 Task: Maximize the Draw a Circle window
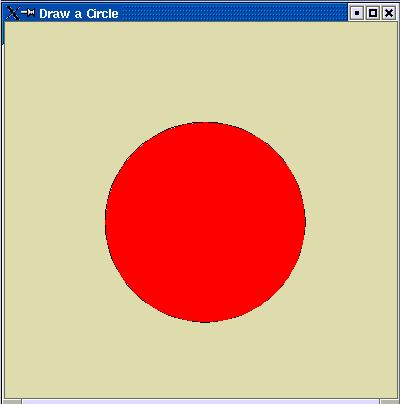373,13
